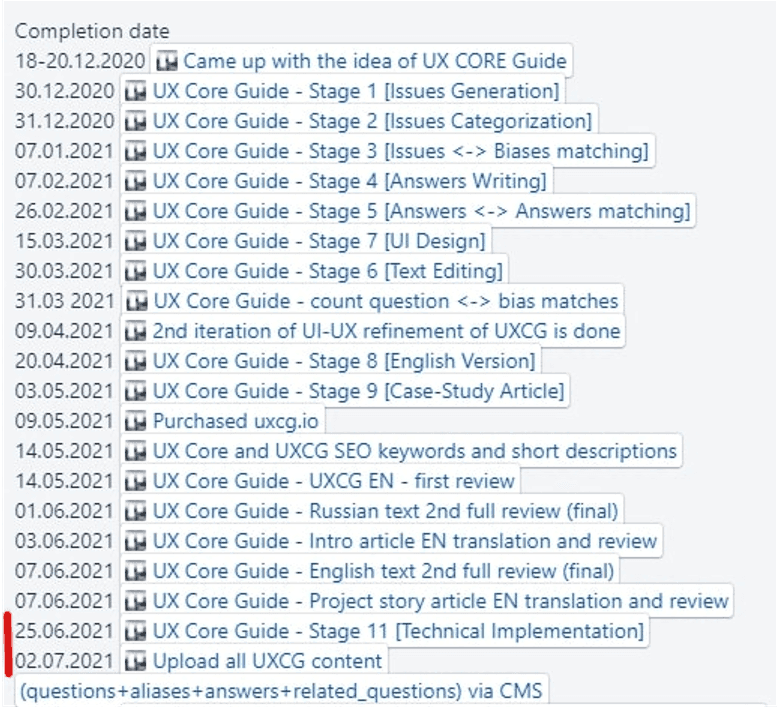Click the icon before 'Upload all UXCG content'
Screen dimensions: 777x708
click(x=137, y=662)
